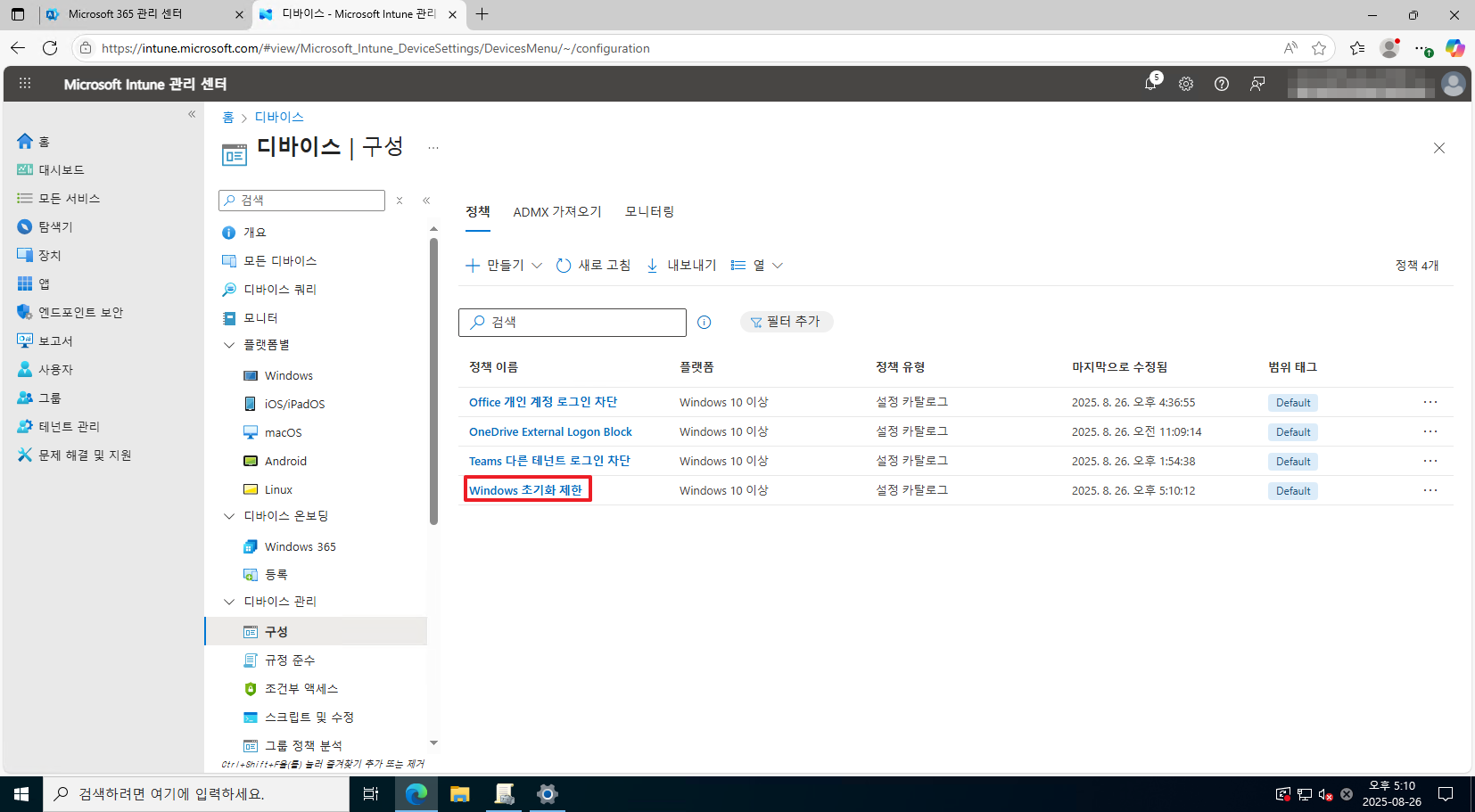
Task: Open notifications bell in Intune header
Action: coord(1151,83)
